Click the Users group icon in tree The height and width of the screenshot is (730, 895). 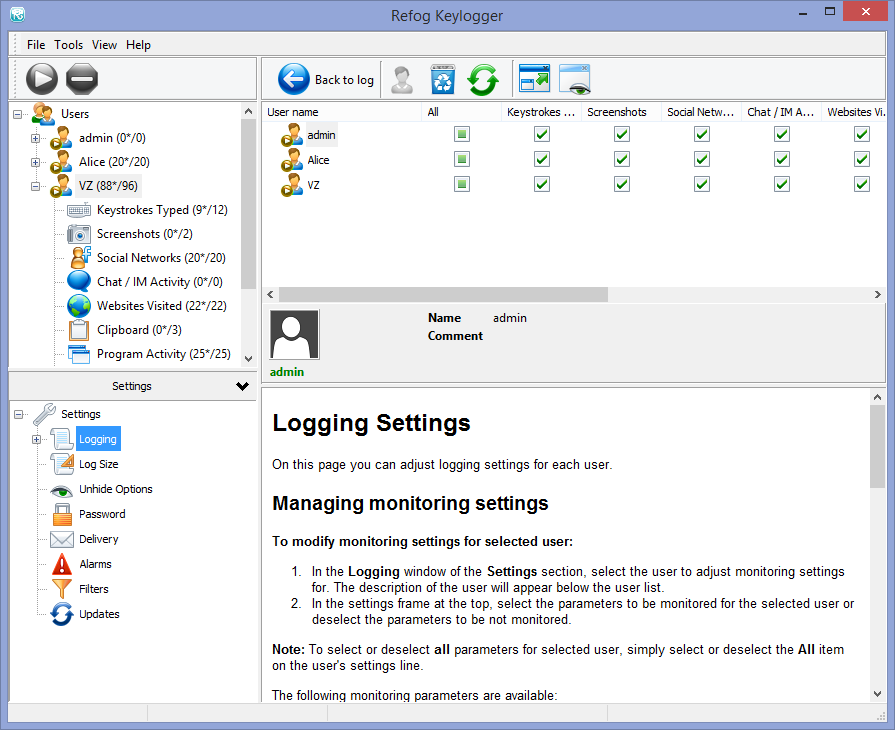43,114
